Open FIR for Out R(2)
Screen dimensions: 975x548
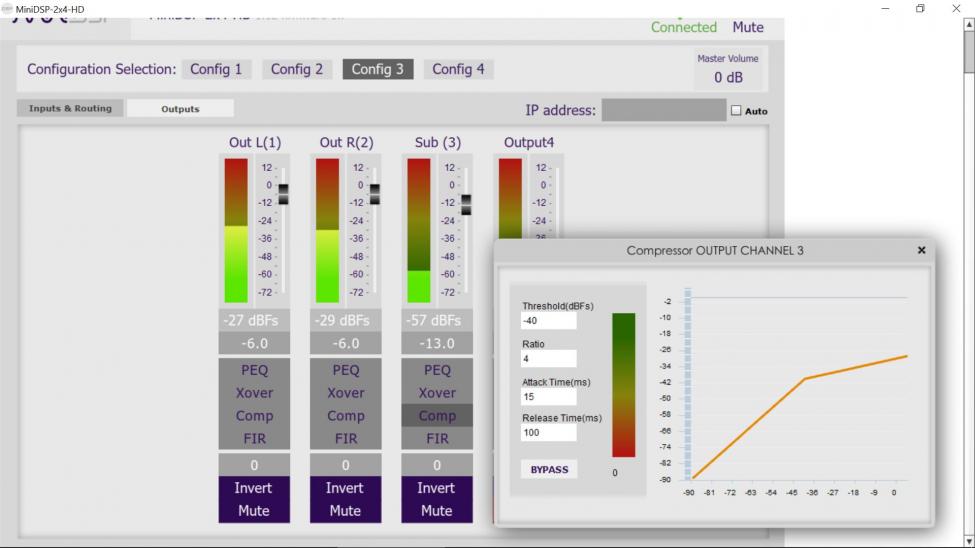pos(346,439)
